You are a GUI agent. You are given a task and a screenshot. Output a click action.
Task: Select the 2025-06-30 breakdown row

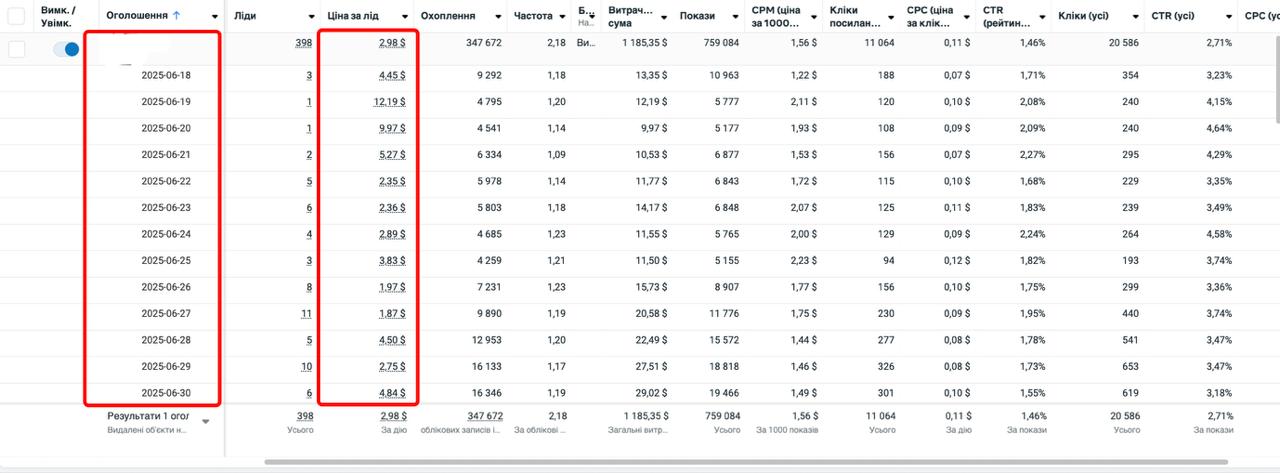640,393
